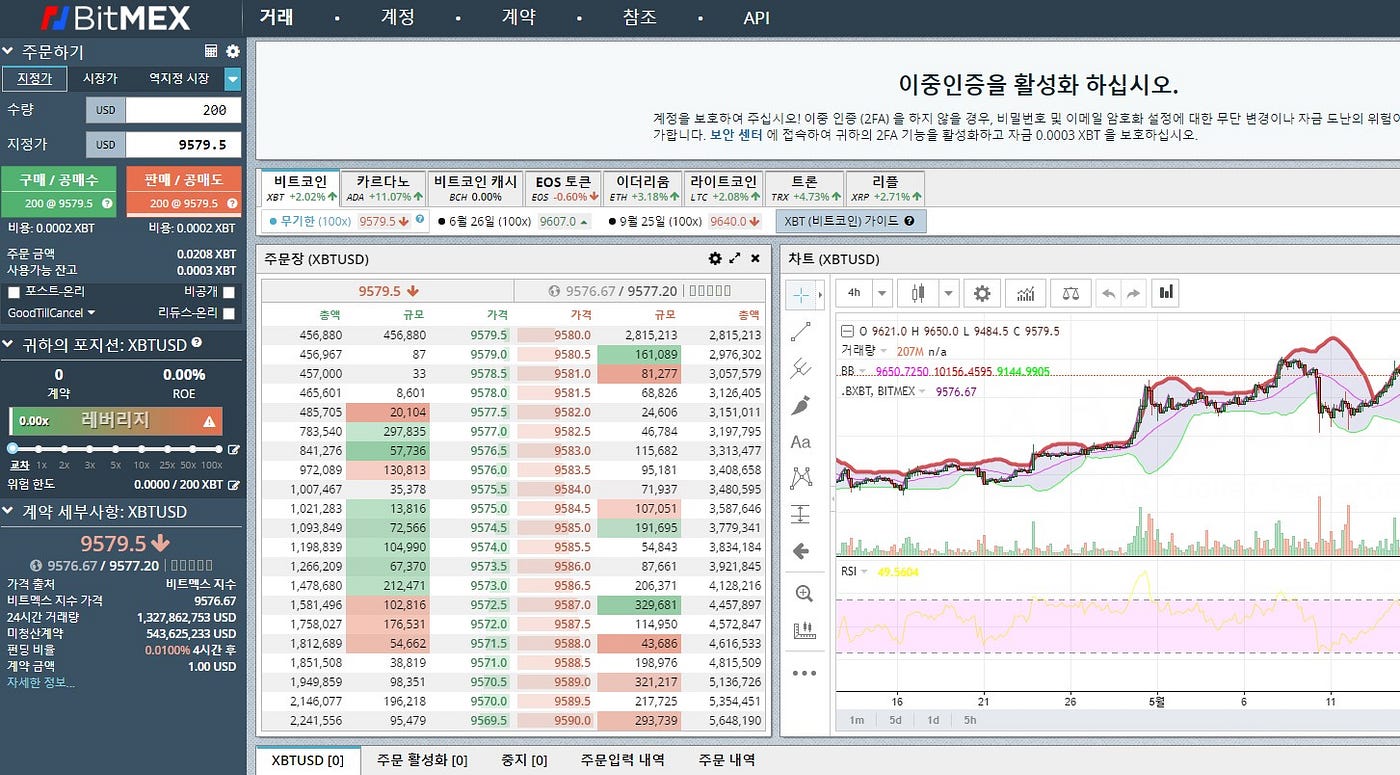Click help icon beside position XBTUSD
The width and height of the screenshot is (1400, 775).
[196, 343]
